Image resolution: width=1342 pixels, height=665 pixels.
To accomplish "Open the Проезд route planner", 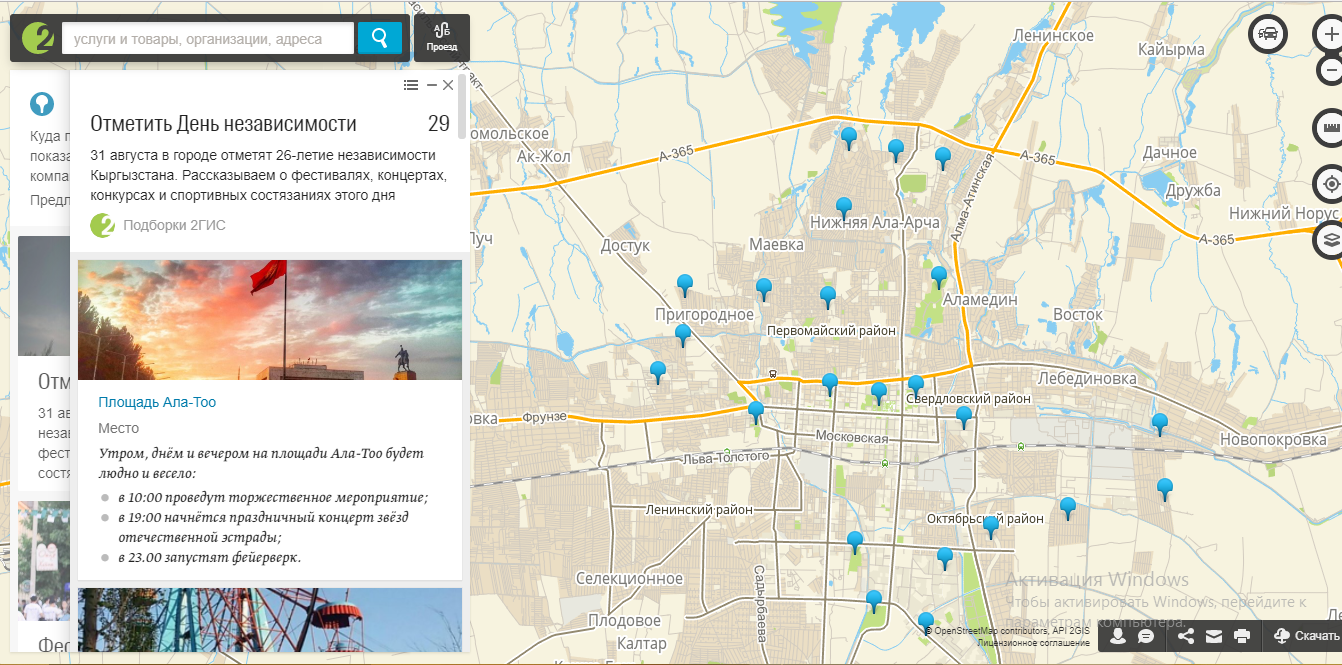I will click(441, 38).
